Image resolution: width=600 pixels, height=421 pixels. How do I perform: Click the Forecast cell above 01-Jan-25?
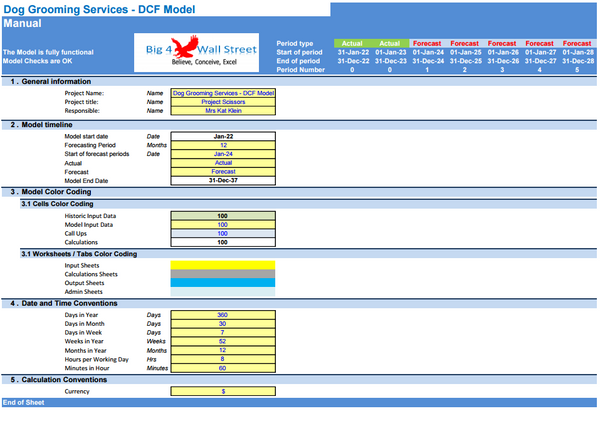[x=465, y=43]
